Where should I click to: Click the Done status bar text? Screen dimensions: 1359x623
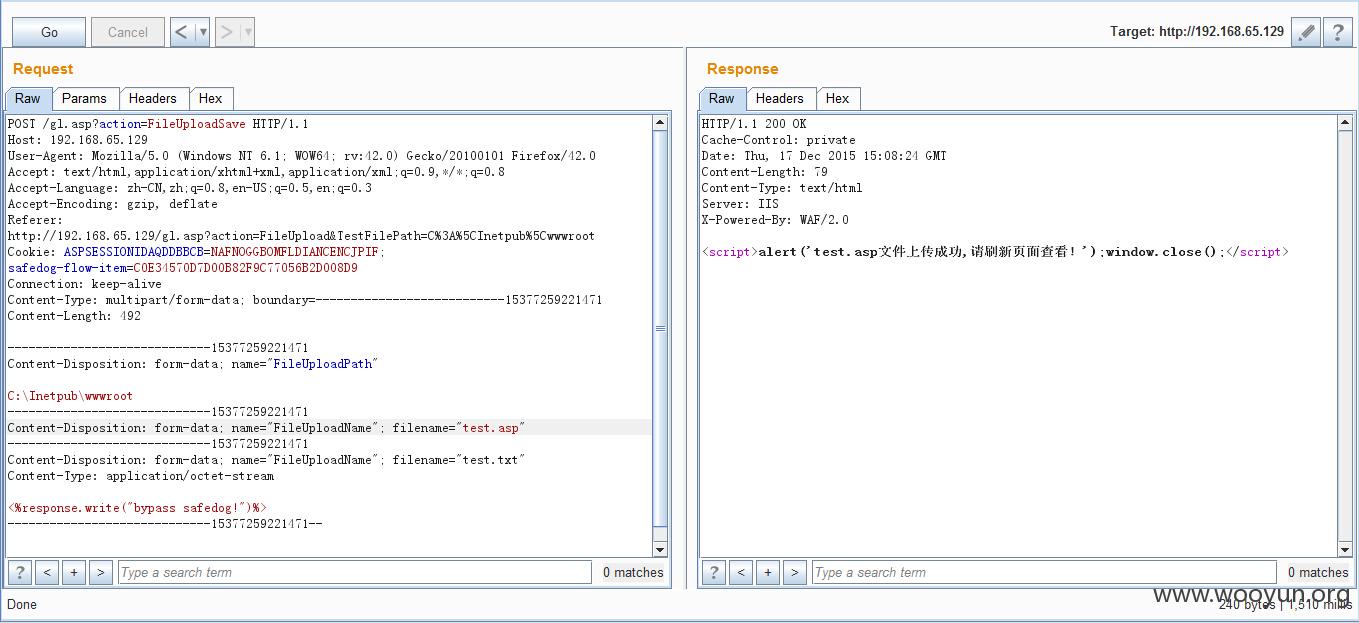click(x=22, y=604)
